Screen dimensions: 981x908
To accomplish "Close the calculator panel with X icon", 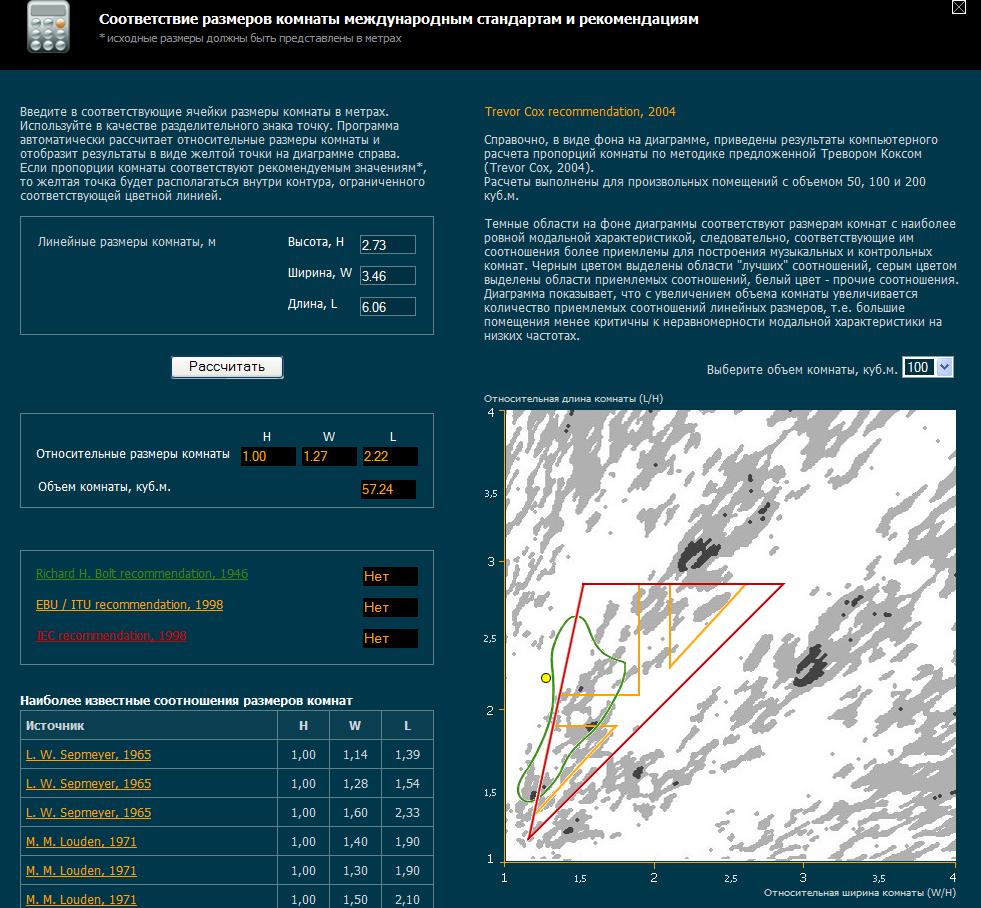I will [x=958, y=7].
